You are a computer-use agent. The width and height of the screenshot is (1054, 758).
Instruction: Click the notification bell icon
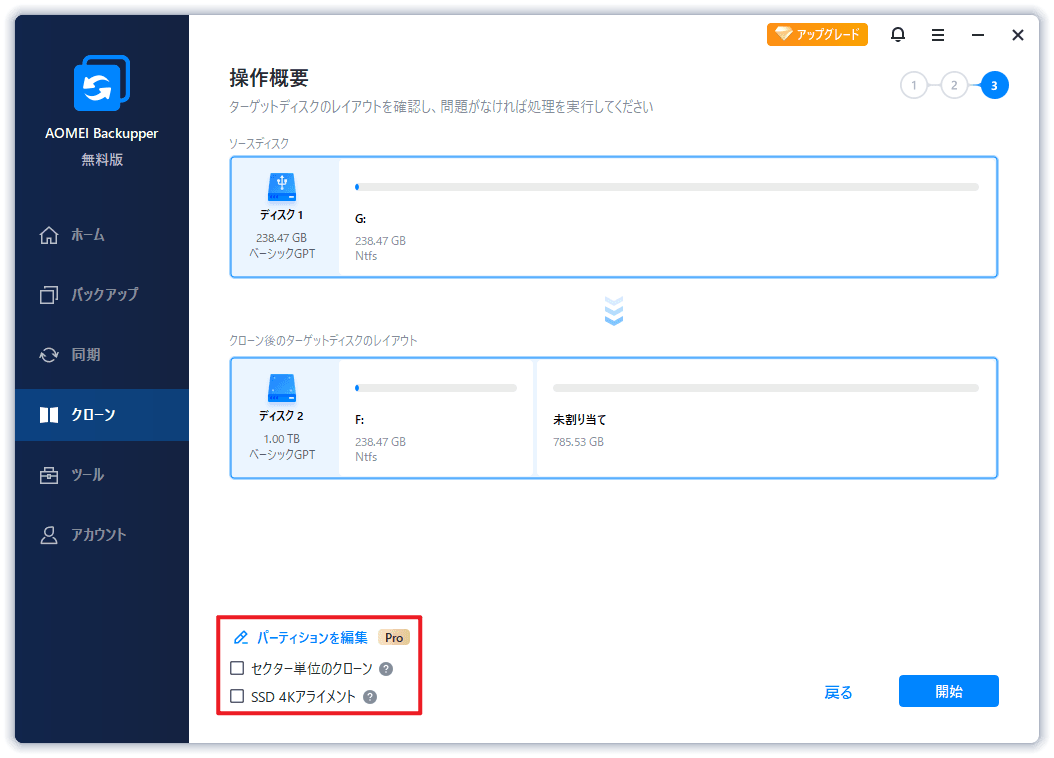click(897, 34)
